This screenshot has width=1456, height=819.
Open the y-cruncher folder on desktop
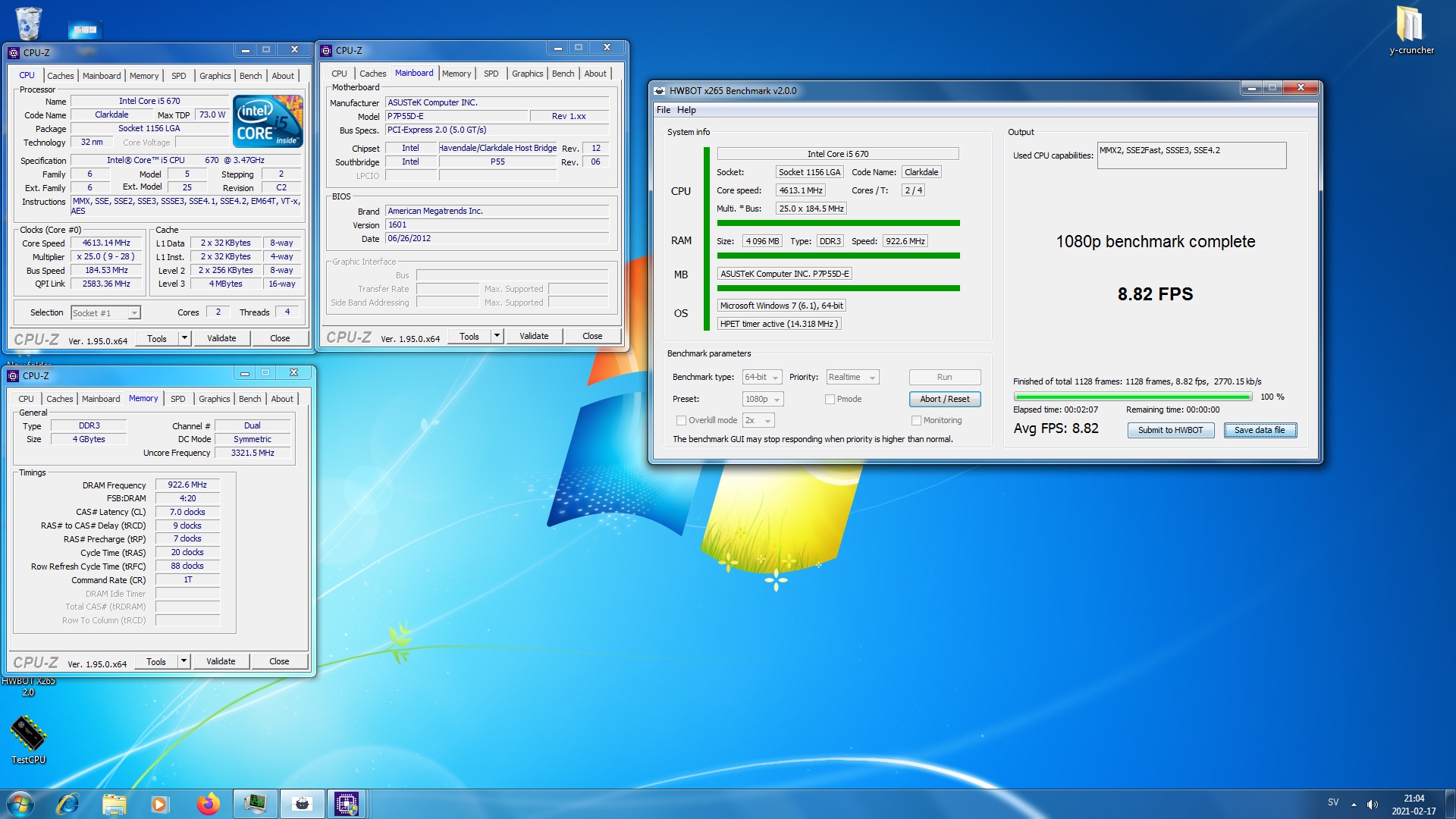[x=1411, y=30]
